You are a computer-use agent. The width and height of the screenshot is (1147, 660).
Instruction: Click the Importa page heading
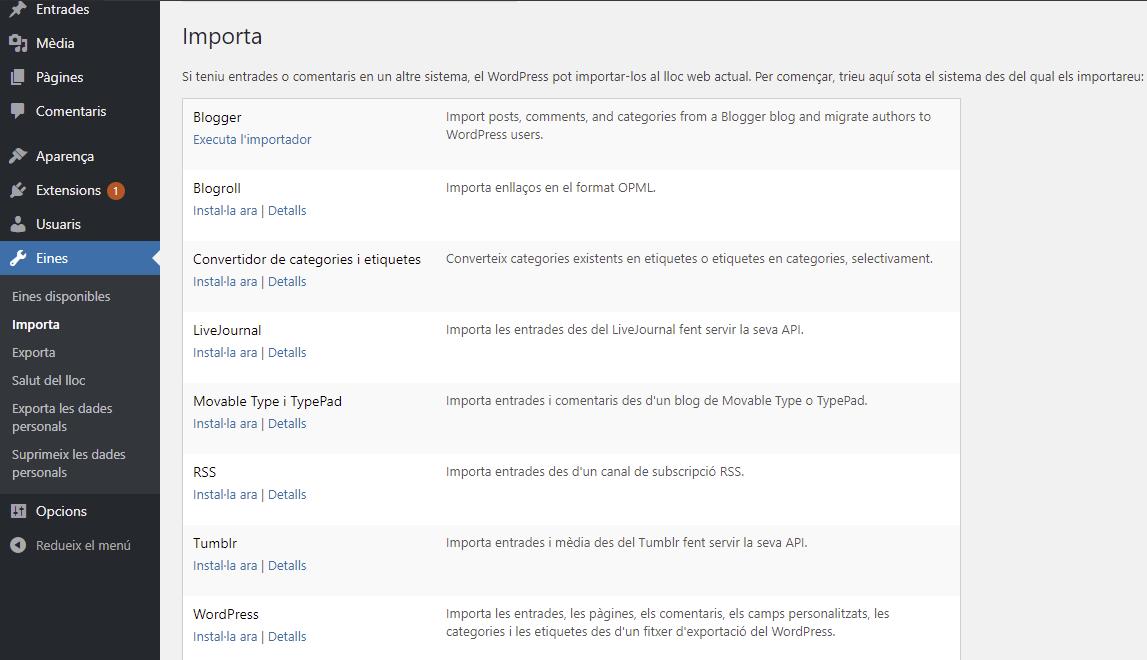222,37
